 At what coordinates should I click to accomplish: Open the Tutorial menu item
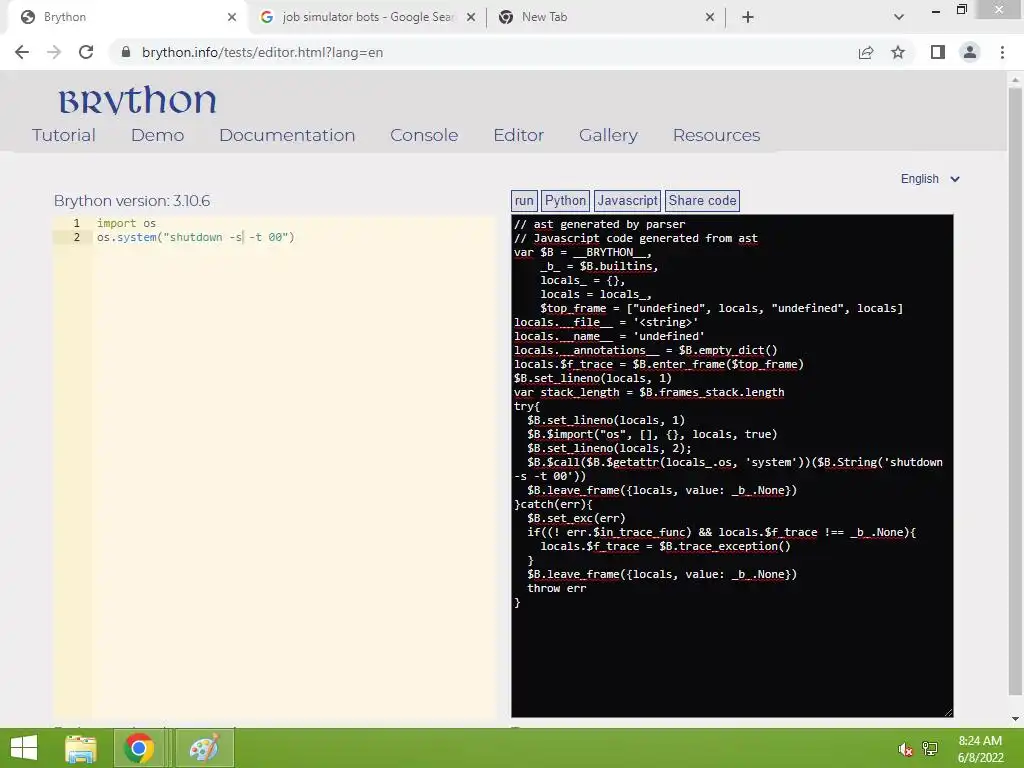point(63,135)
